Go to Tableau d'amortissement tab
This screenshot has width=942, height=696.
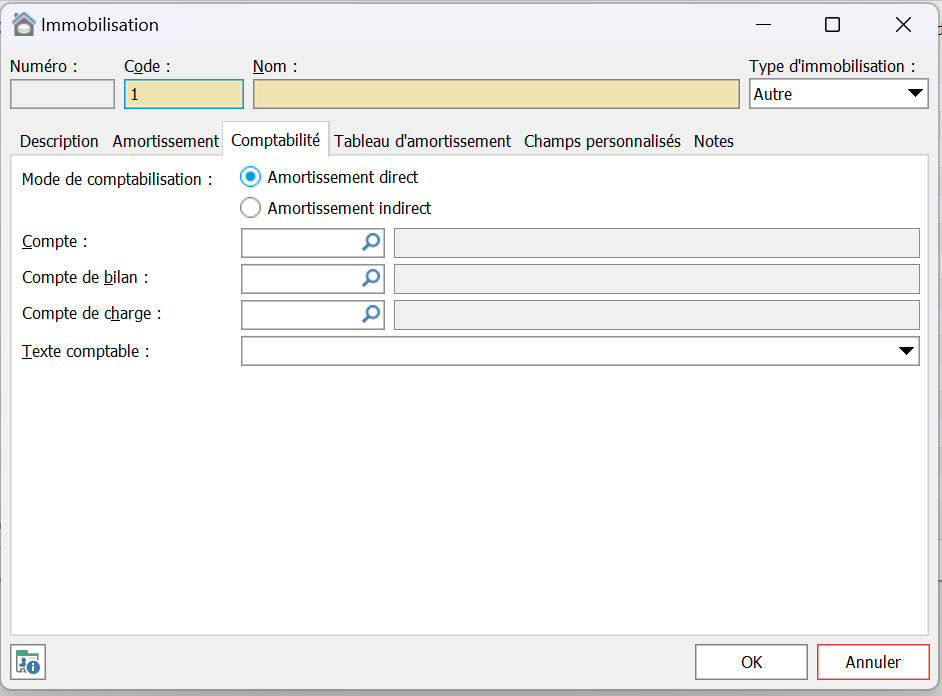422,141
